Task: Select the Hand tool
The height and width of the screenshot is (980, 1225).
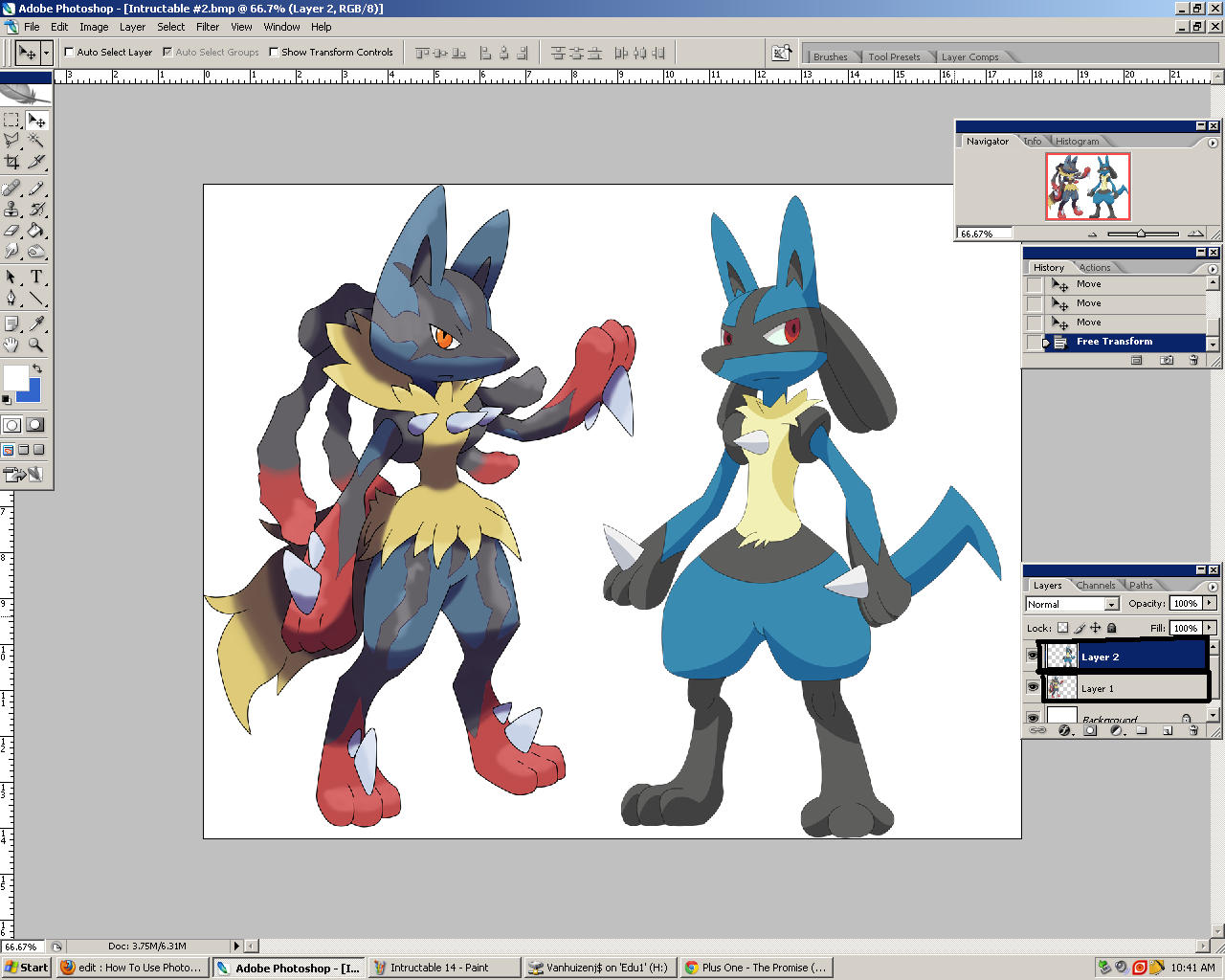Action: click(11, 345)
